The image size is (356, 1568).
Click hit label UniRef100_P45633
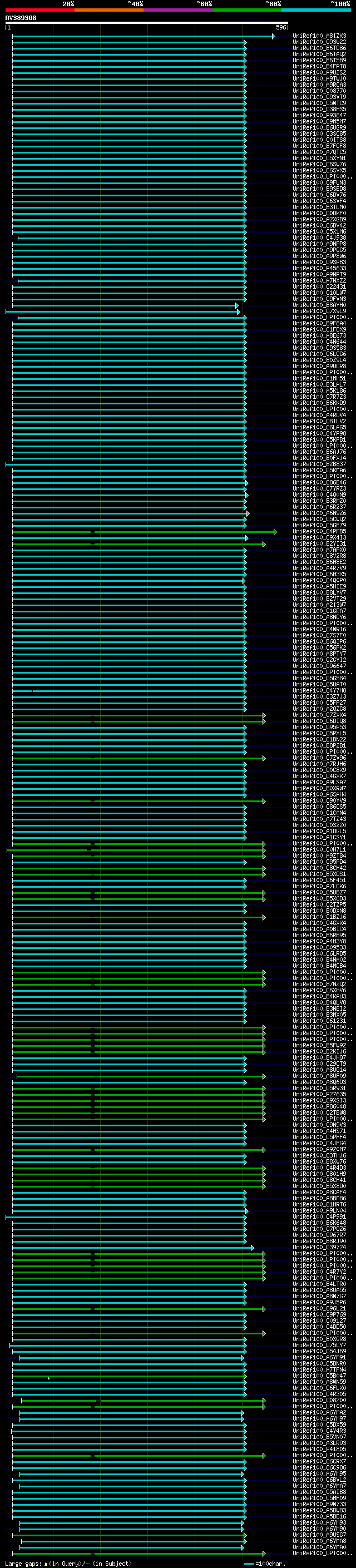coord(319,269)
